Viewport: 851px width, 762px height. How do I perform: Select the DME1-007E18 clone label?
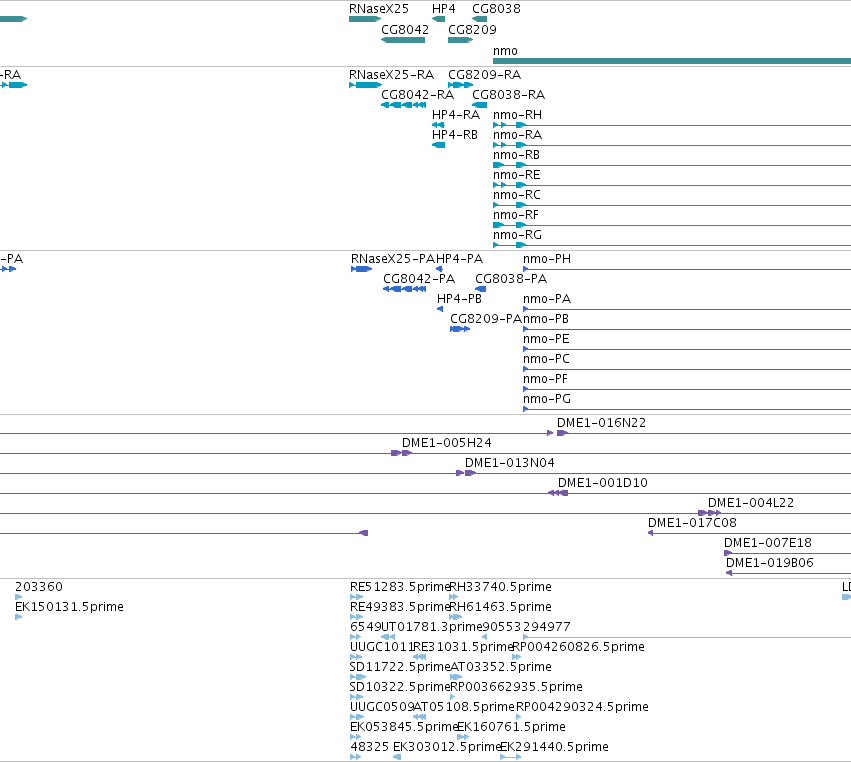(768, 543)
